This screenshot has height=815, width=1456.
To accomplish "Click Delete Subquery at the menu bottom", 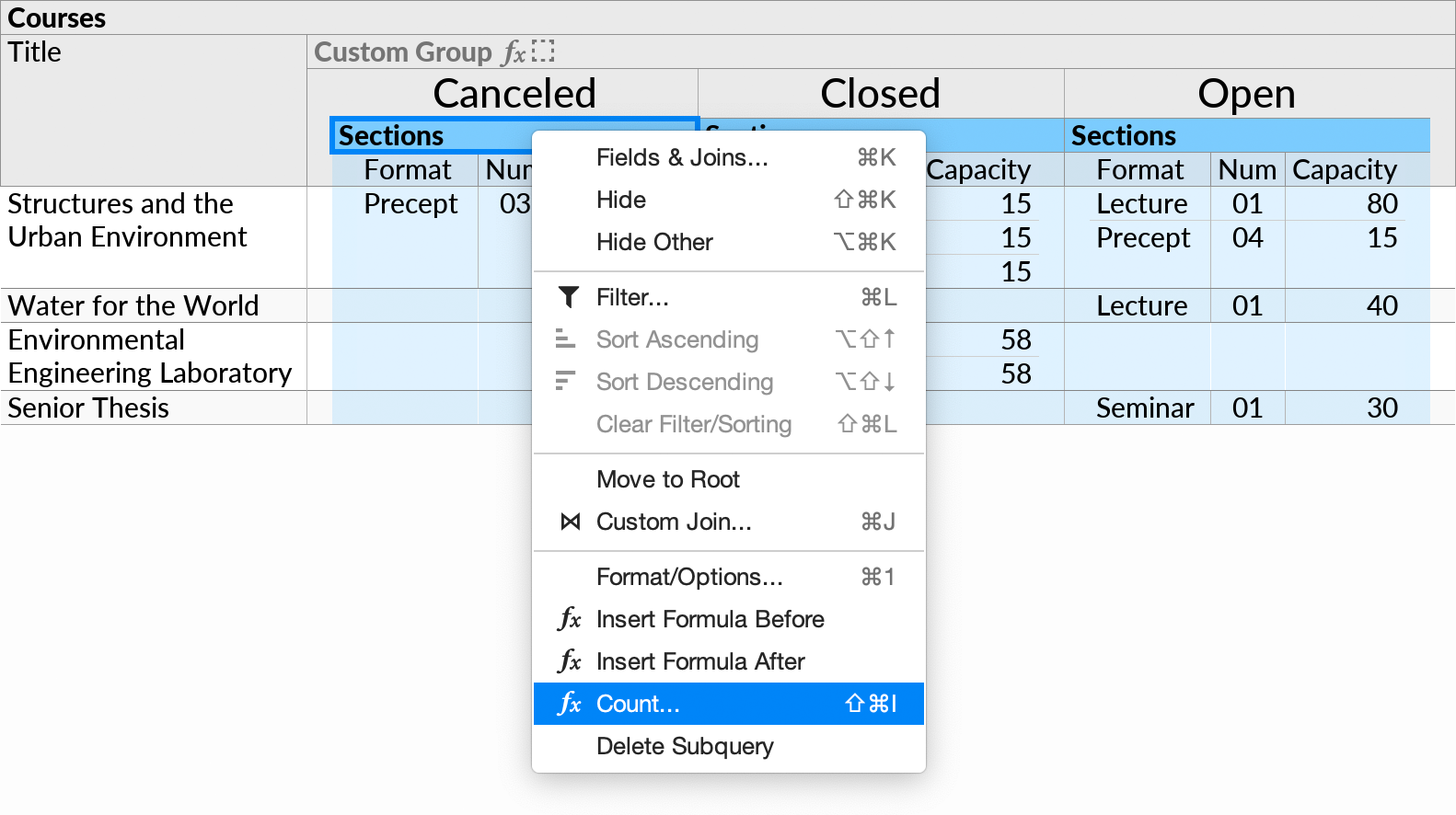I will [685, 746].
